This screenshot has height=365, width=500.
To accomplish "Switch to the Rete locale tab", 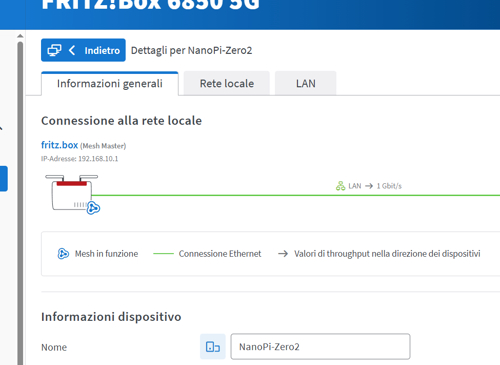I will 227,83.
